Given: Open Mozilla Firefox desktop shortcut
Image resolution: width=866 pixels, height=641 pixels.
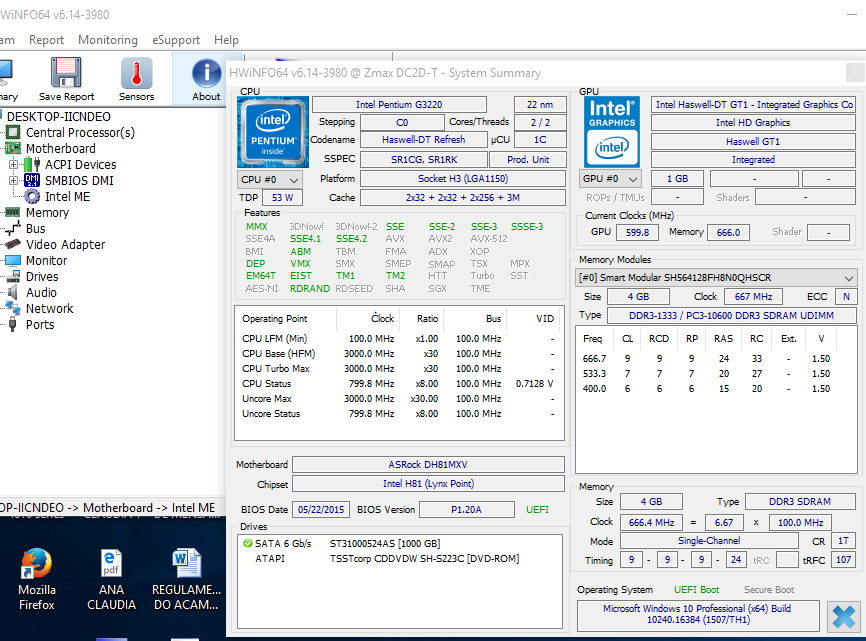Looking at the screenshot, I should pyautogui.click(x=36, y=580).
